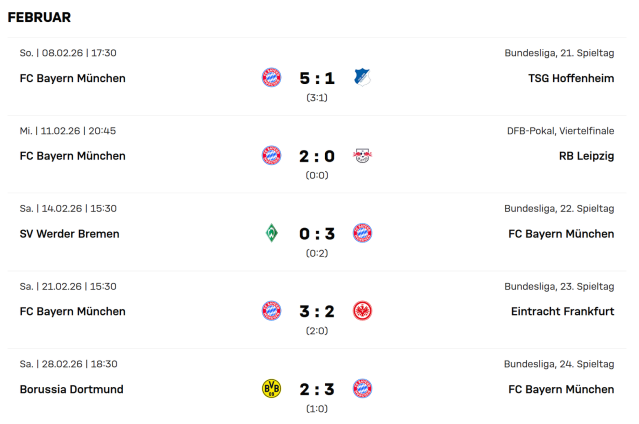This screenshot has height=424, width=639.
Task: Select the Borussia Dortmund team name
Action: coord(71,389)
